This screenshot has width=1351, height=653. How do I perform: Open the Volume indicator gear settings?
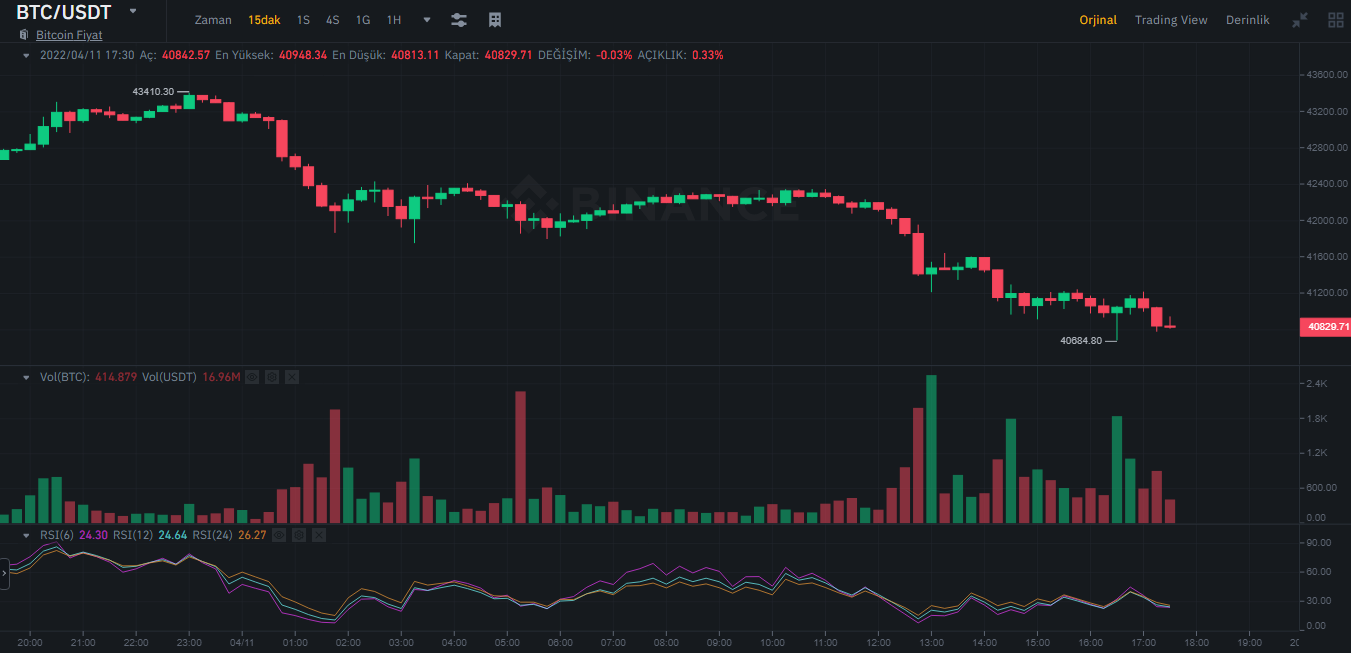[x=272, y=377]
